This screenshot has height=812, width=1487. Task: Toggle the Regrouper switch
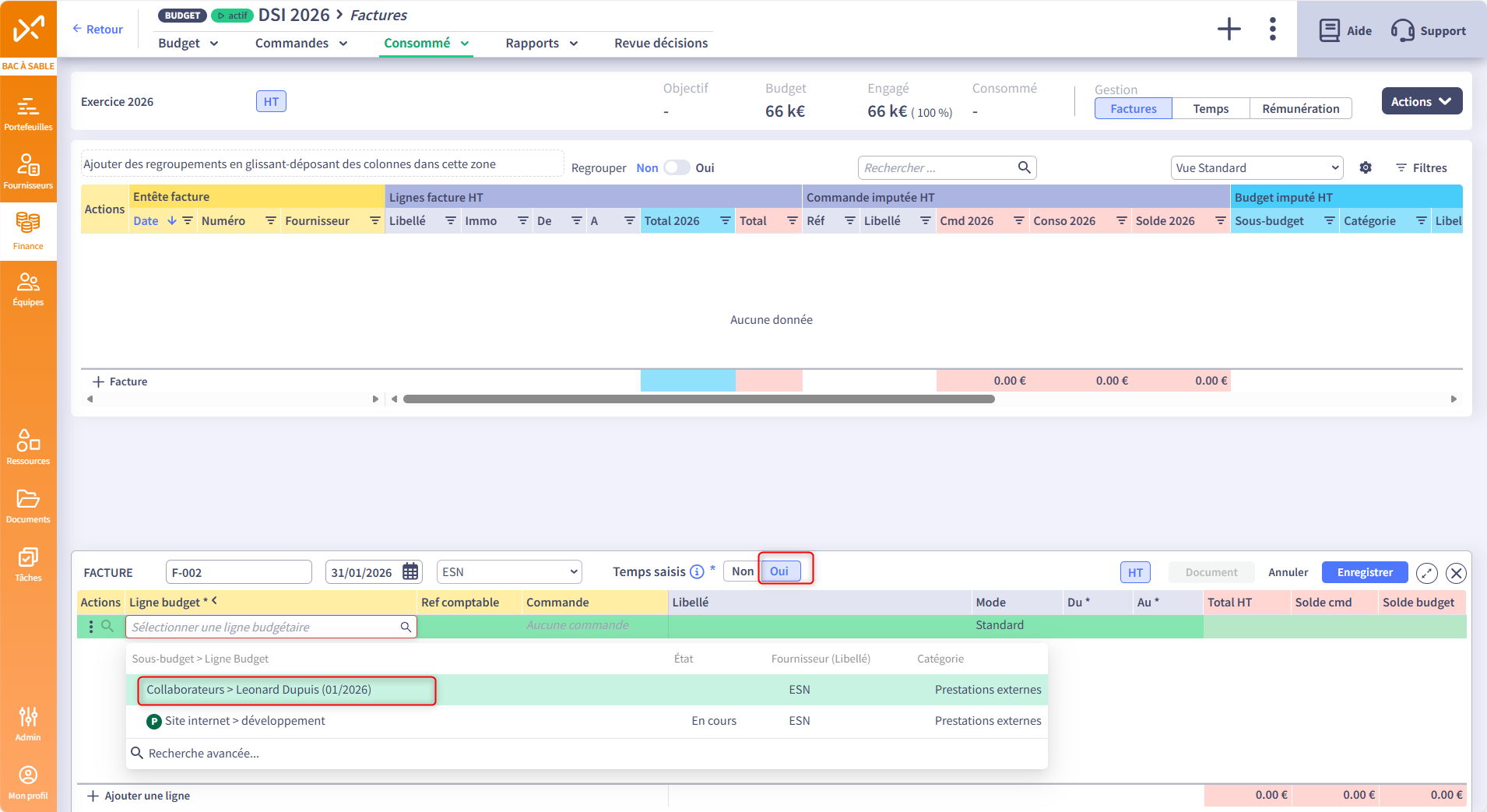(676, 168)
